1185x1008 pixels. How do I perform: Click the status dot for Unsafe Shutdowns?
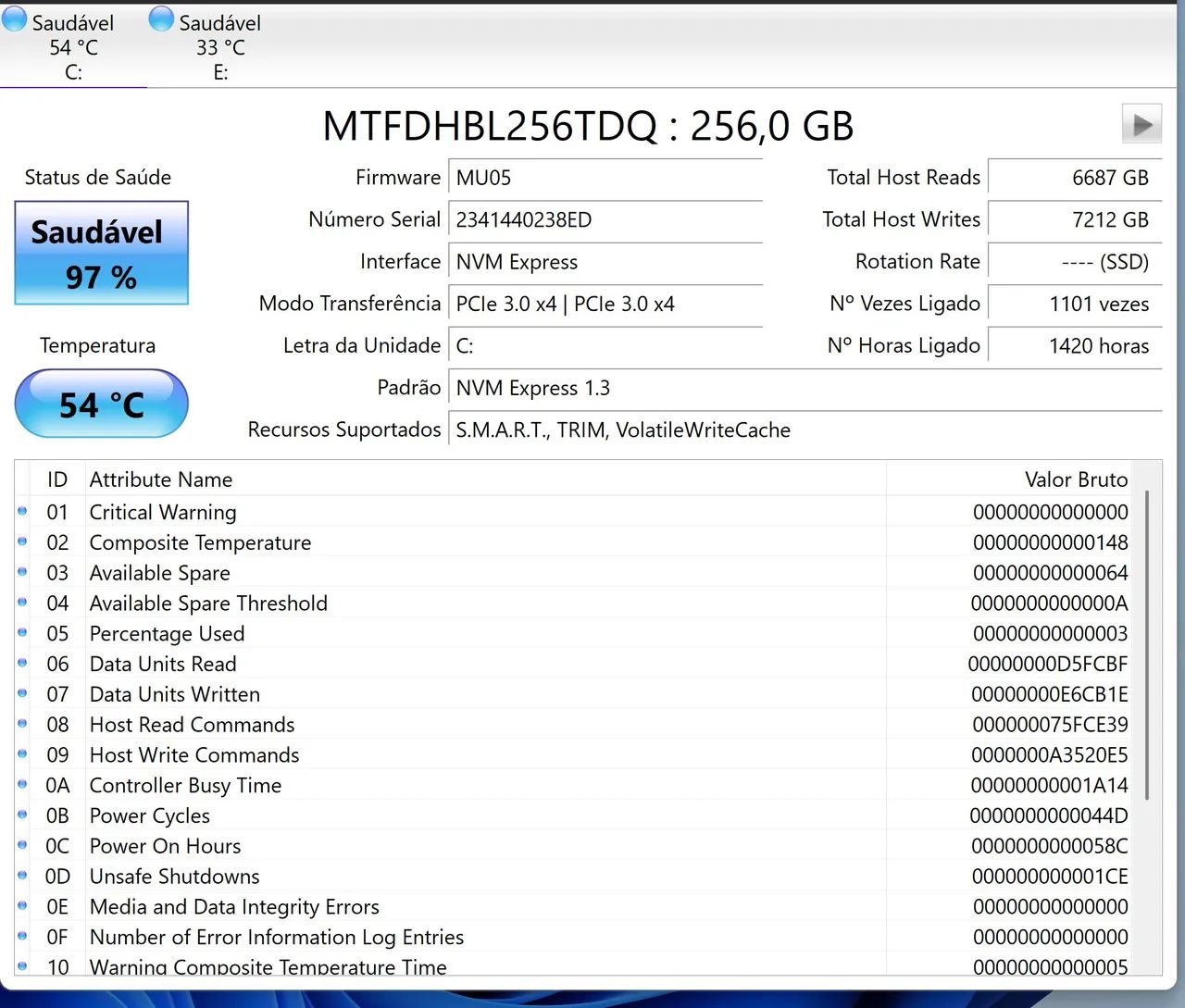click(x=22, y=876)
